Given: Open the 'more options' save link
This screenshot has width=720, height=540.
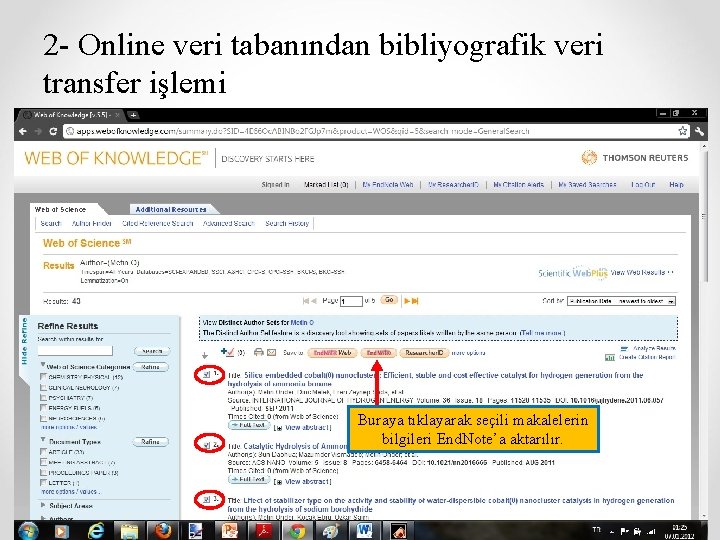Looking at the screenshot, I should pyautogui.click(x=468, y=353).
